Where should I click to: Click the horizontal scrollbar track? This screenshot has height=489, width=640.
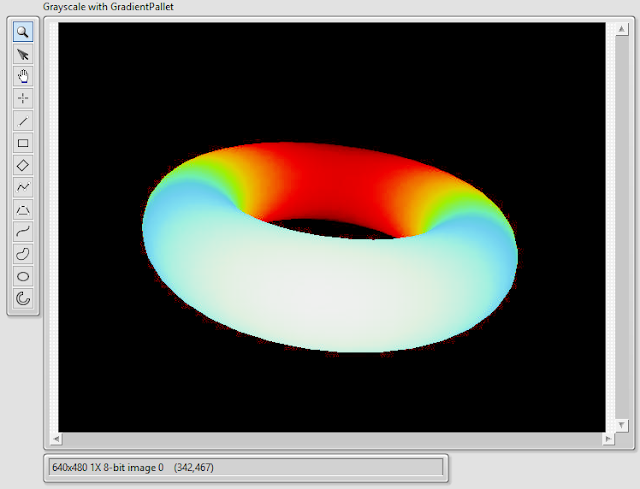332,439
